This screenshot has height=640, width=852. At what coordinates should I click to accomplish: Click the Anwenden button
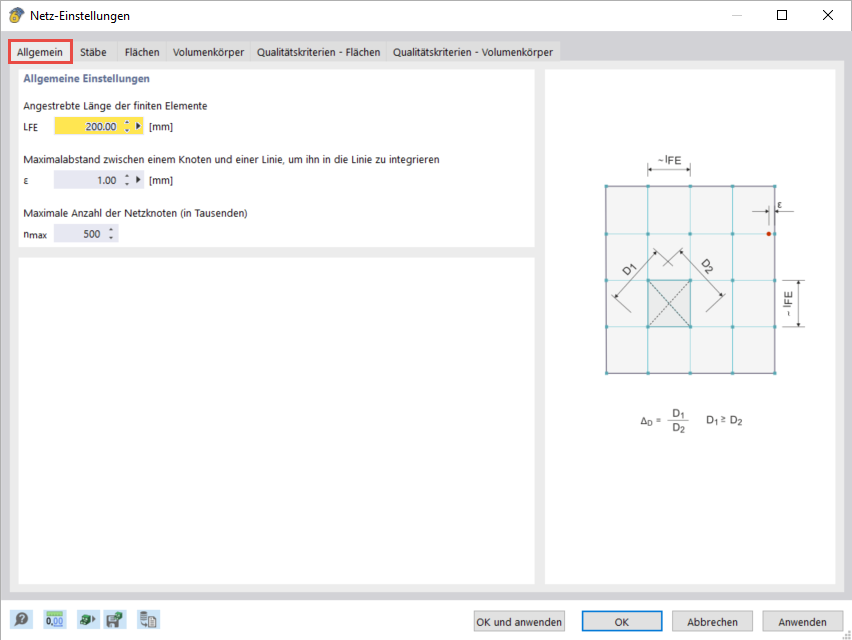[x=803, y=622]
